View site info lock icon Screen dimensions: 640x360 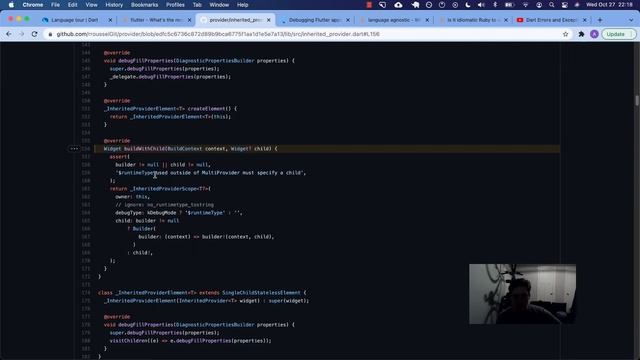(50, 34)
